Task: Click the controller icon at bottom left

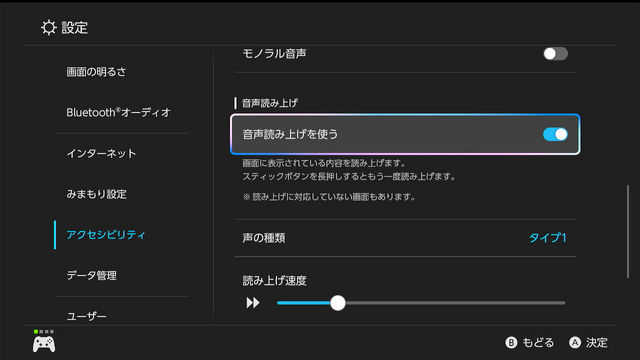Action: tap(44, 344)
